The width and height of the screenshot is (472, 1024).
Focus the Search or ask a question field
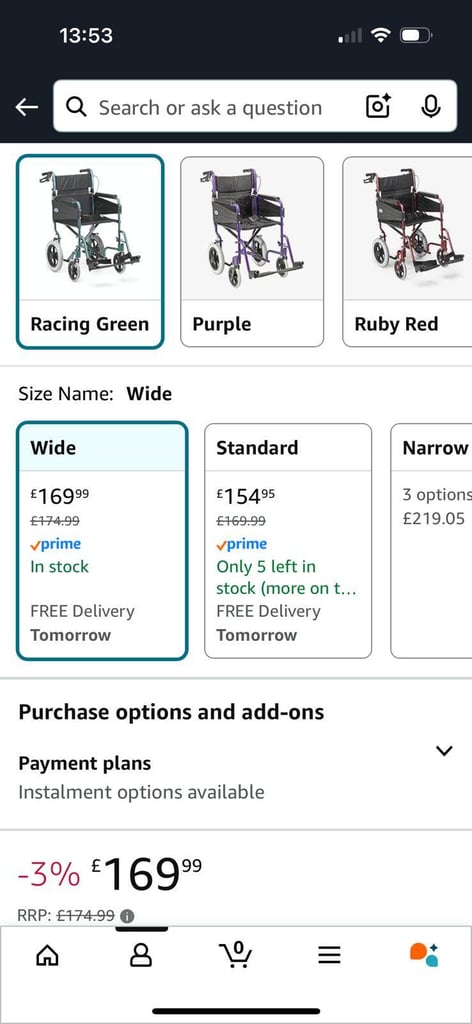click(210, 107)
